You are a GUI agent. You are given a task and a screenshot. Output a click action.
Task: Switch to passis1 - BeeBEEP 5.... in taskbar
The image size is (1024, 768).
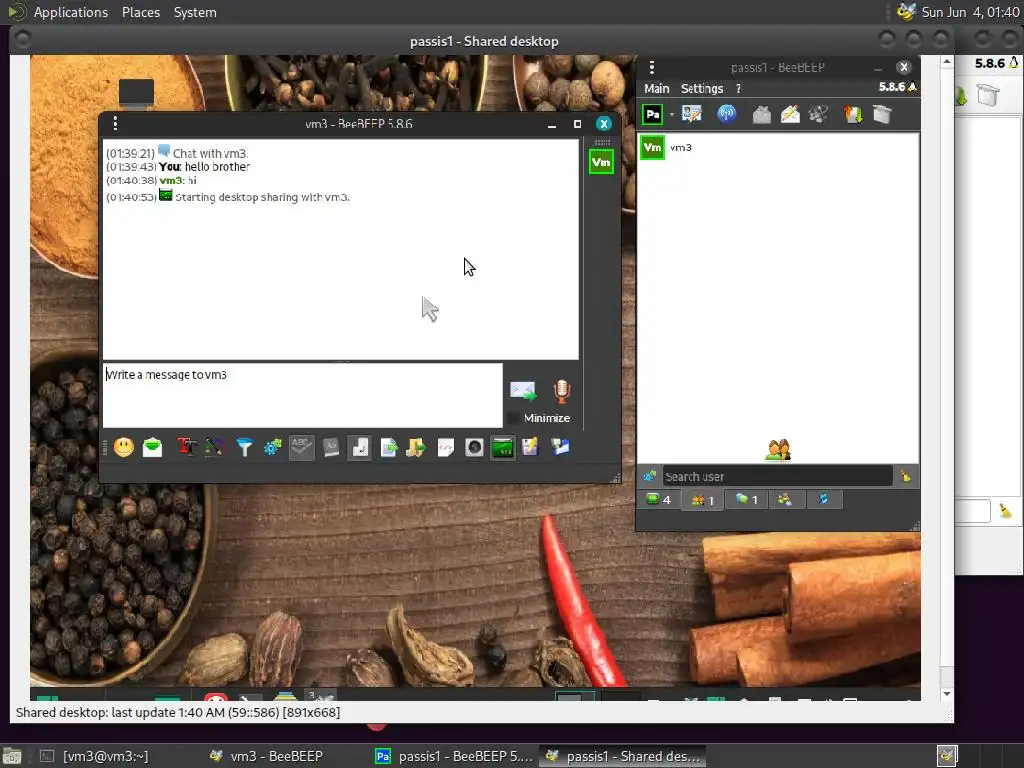455,756
